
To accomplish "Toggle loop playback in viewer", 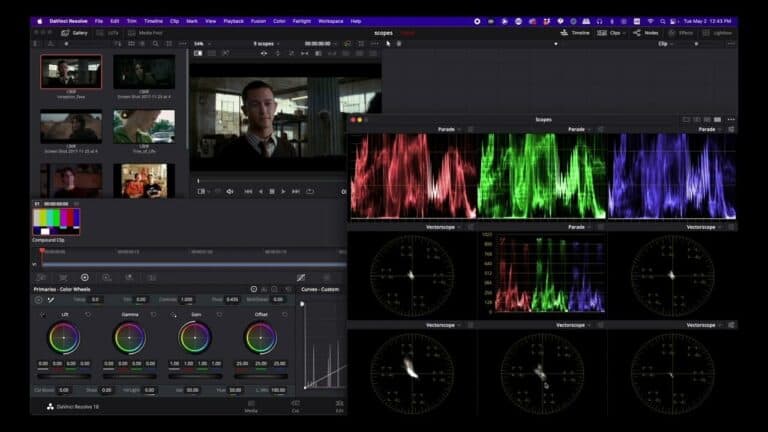I will tap(310, 191).
